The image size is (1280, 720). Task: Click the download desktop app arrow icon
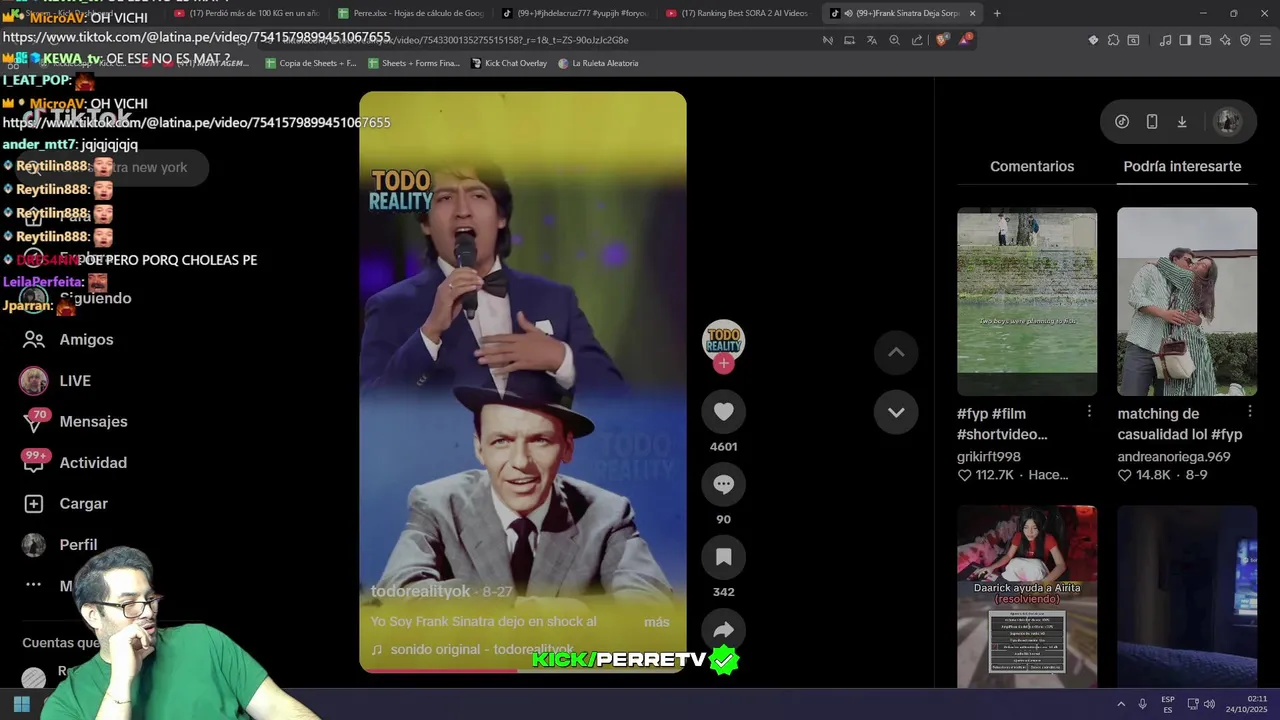1182,122
